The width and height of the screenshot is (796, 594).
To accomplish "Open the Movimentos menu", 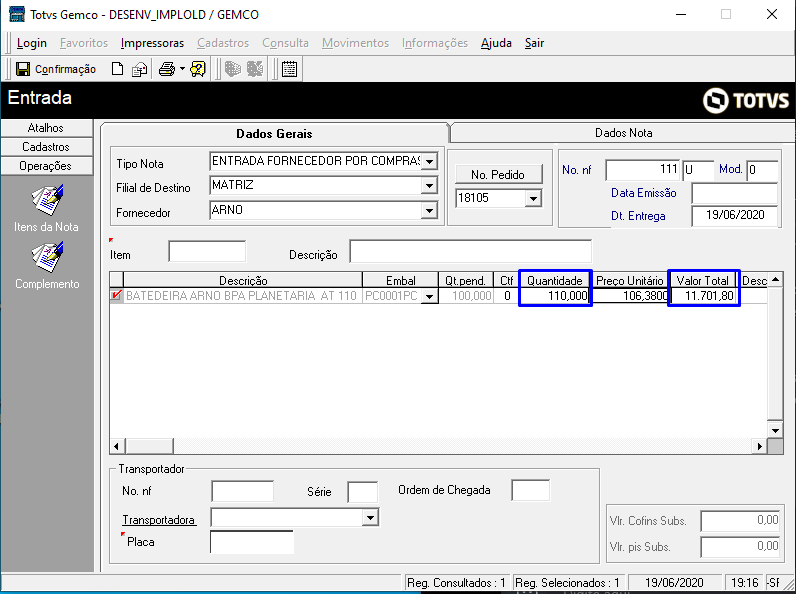I will pyautogui.click(x=355, y=43).
